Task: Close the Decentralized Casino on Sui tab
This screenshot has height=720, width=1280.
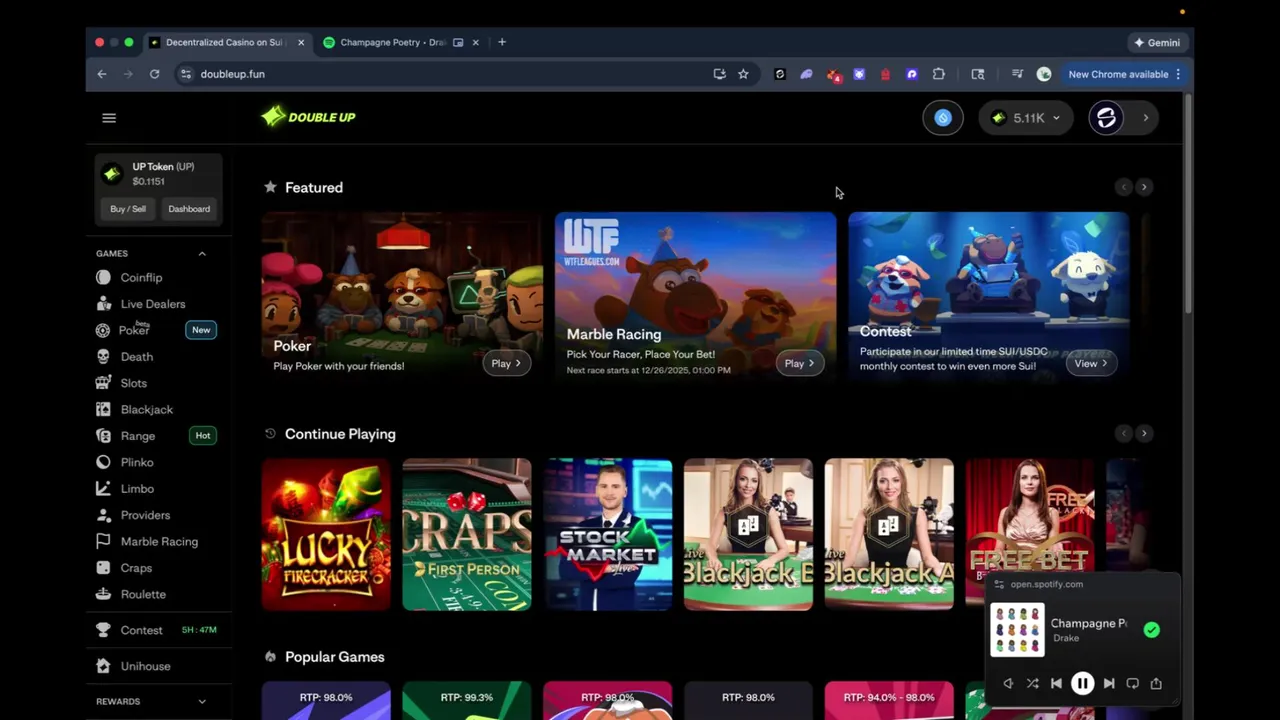Action: pyautogui.click(x=301, y=42)
